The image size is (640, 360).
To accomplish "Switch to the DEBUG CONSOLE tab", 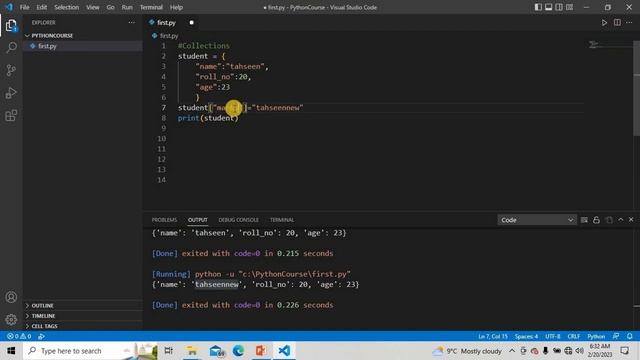I will [x=238, y=220].
